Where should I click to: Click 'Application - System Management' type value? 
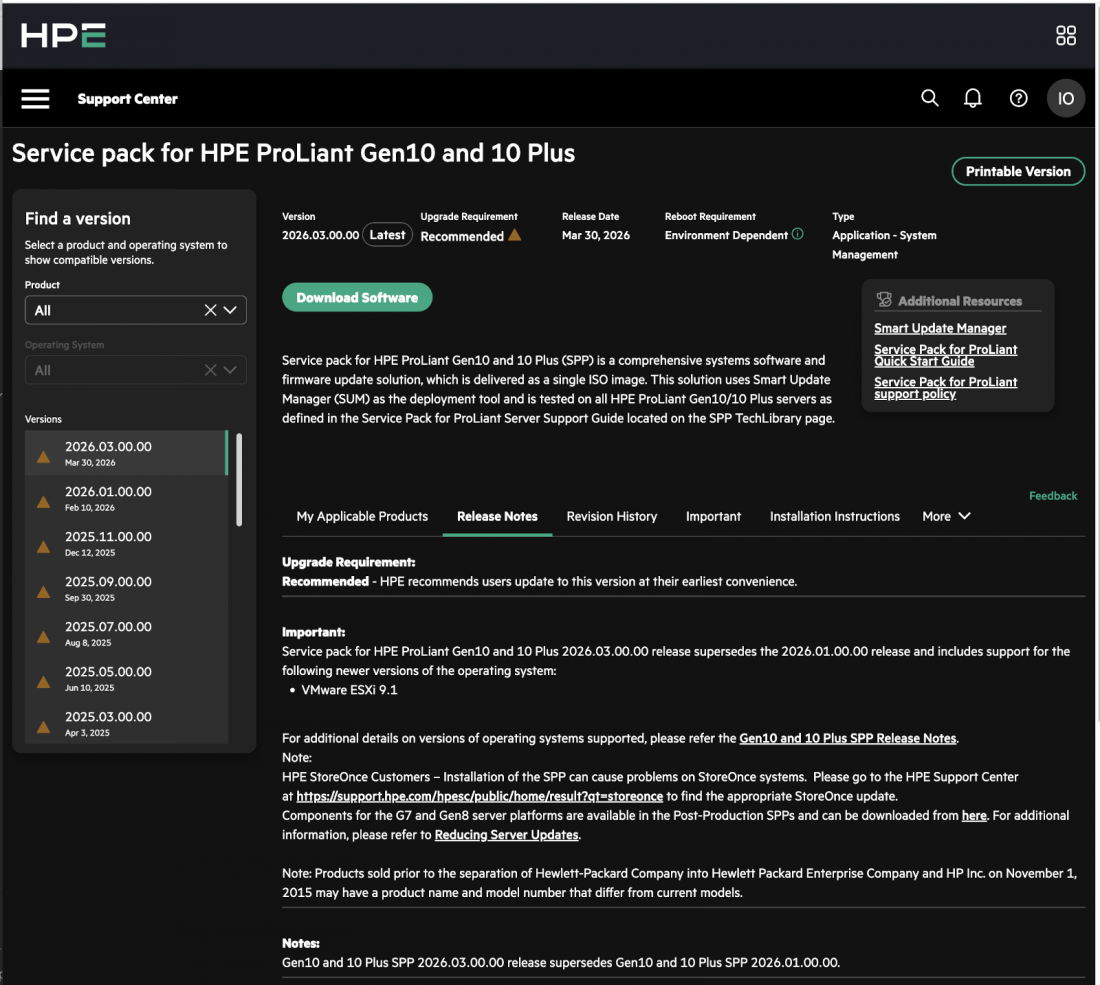pyautogui.click(x=884, y=245)
